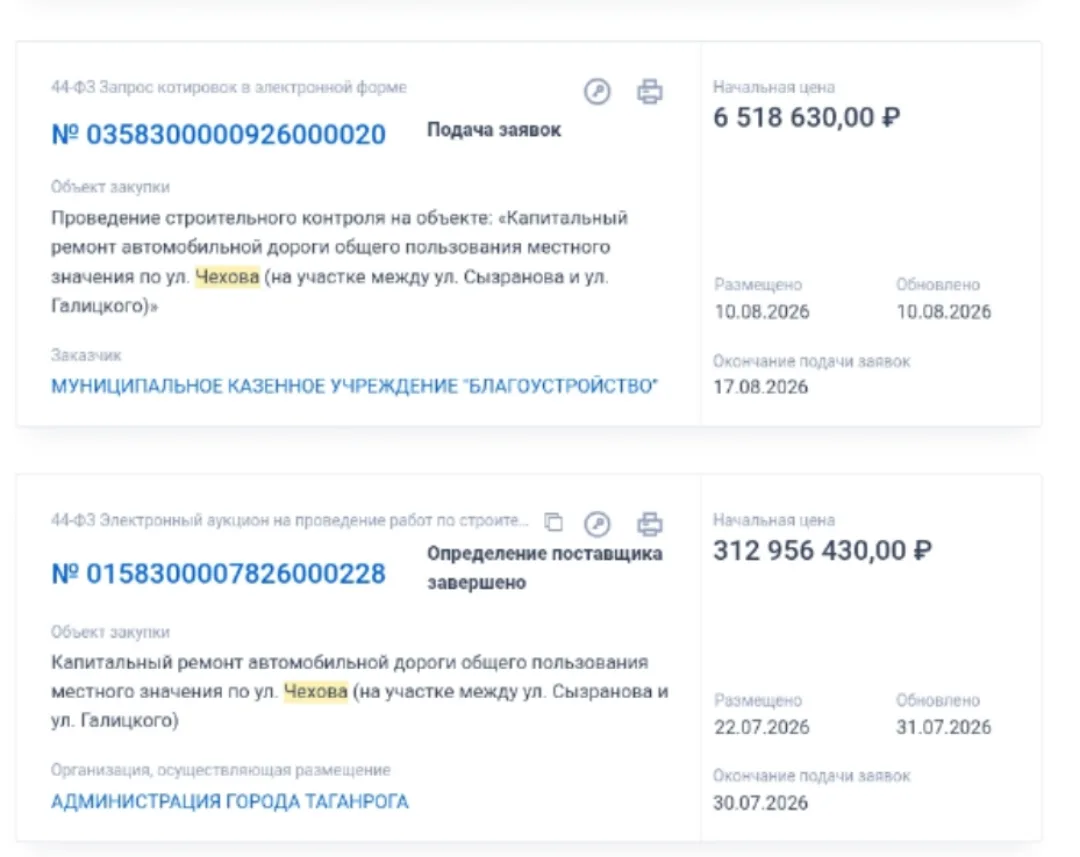Click highlighted "Чехова" in the auction card
1080x857 pixels.
point(315,691)
